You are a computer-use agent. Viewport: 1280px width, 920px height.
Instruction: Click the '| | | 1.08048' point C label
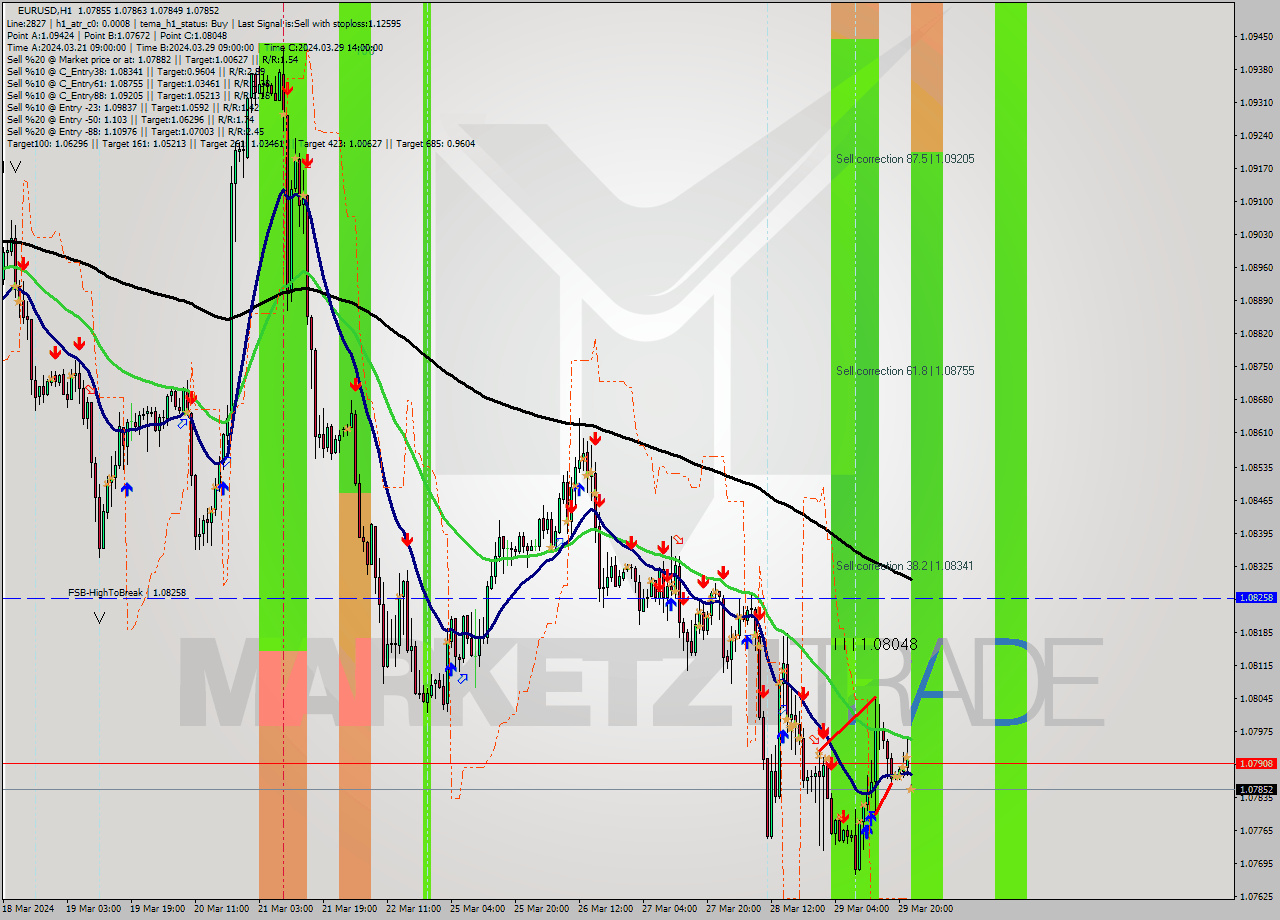point(875,645)
